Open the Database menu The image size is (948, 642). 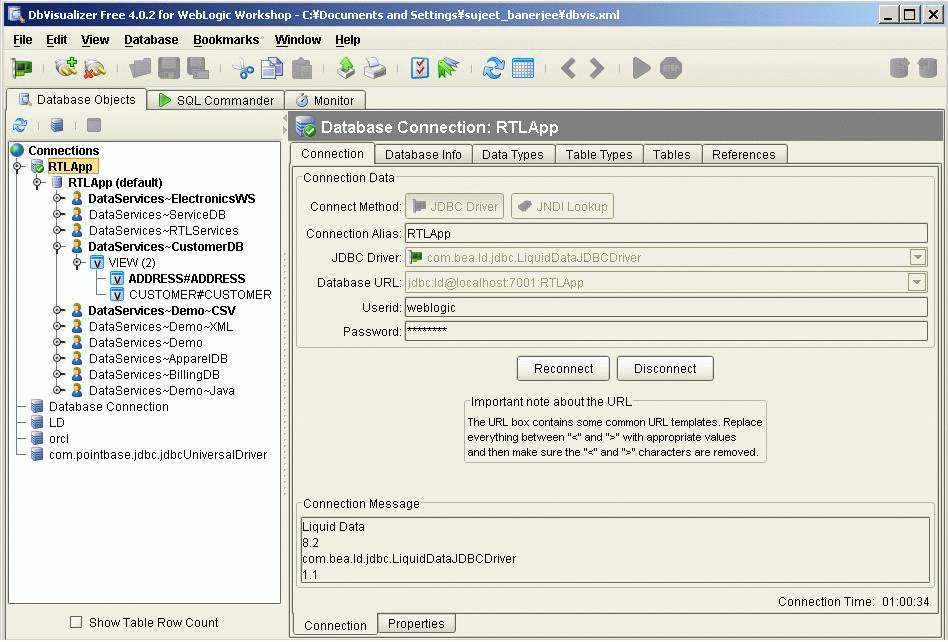[x=151, y=40]
